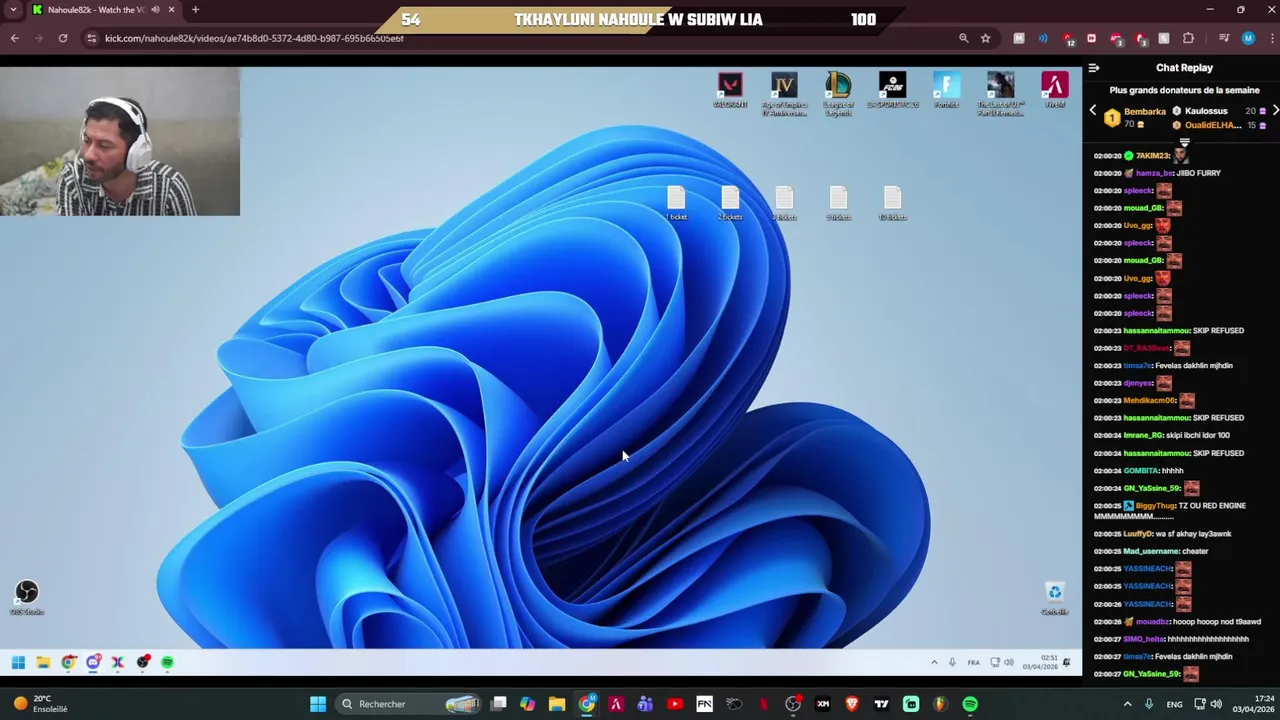Select the '1 ticket' file icon
Viewport: 1280px width, 720px height.
coord(677,203)
